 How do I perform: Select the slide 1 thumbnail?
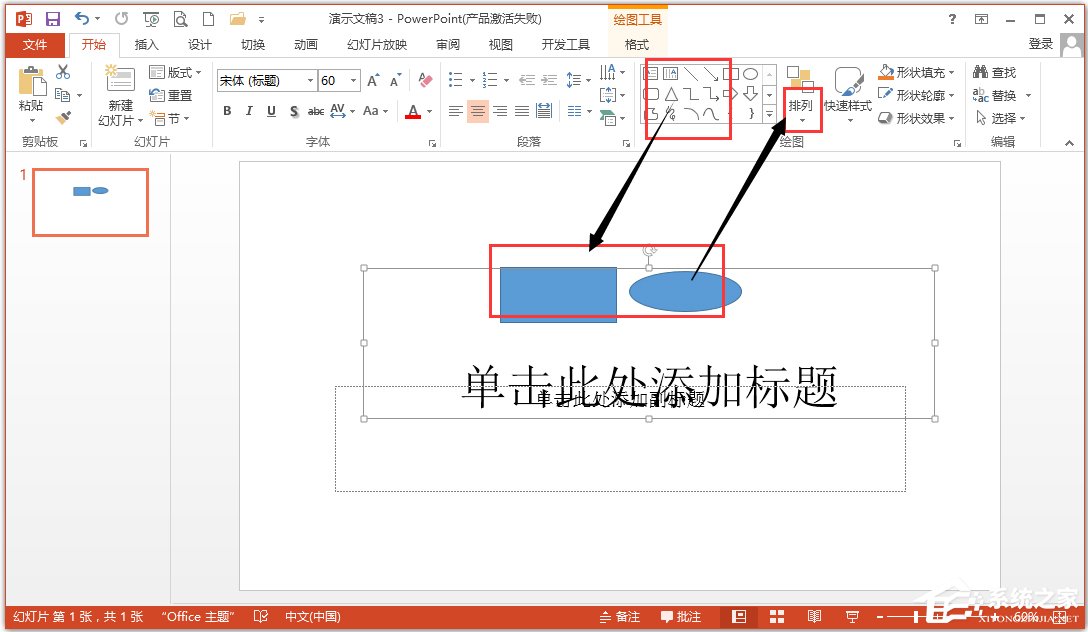pos(90,203)
